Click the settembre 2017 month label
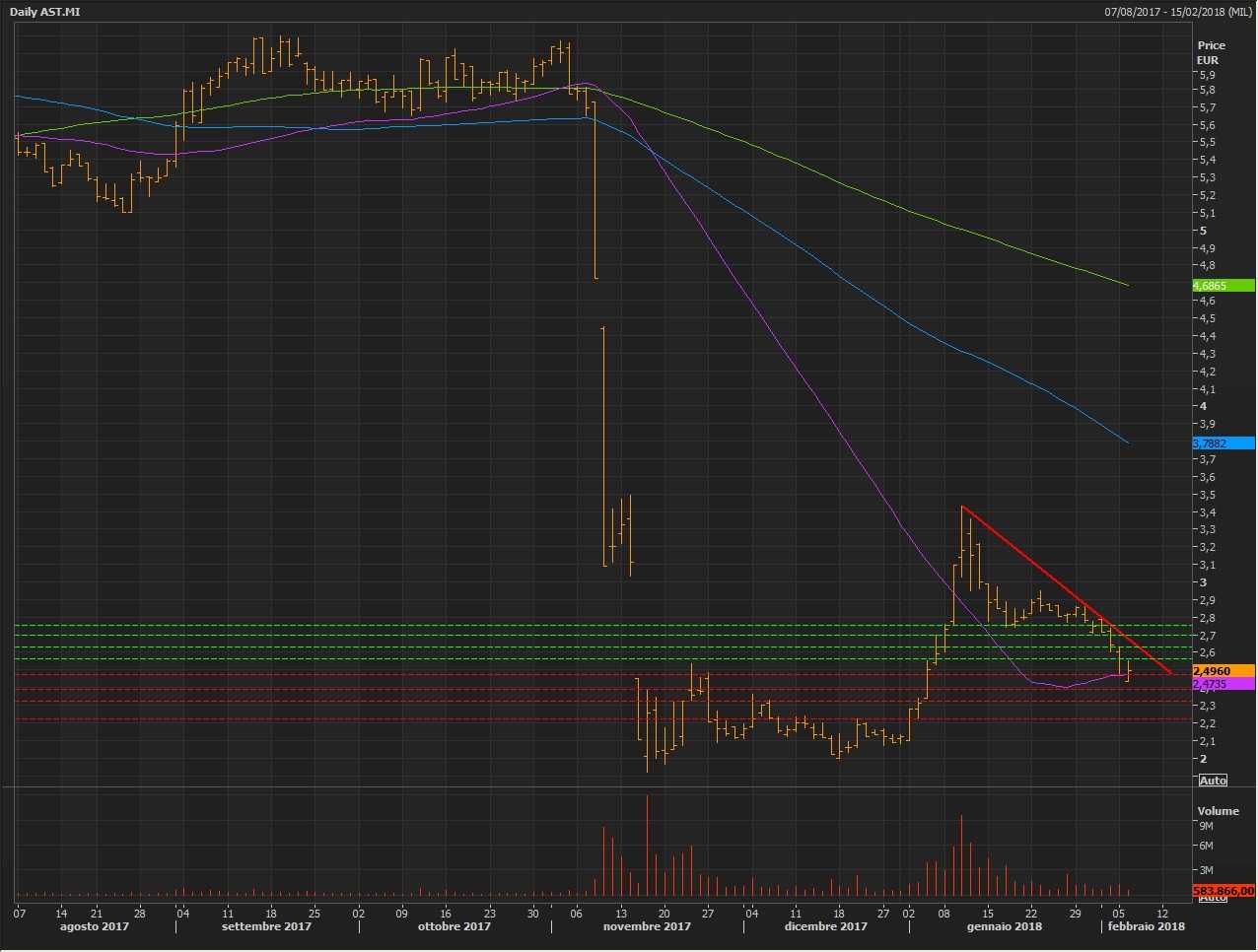Screen dimensions: 1258x952 (x=266, y=926)
